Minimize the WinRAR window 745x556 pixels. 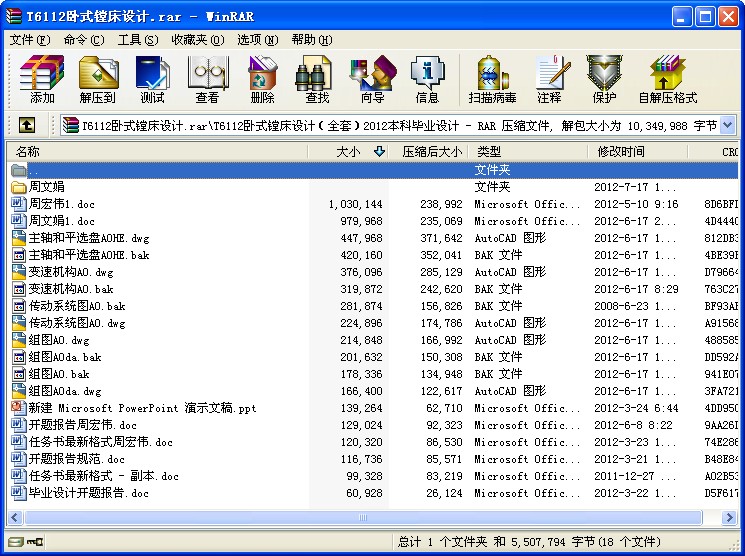click(682, 17)
